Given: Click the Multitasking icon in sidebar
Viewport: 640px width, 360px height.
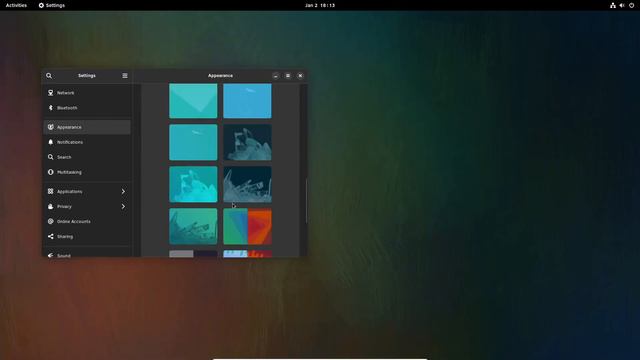Looking at the screenshot, I should pyautogui.click(x=51, y=172).
